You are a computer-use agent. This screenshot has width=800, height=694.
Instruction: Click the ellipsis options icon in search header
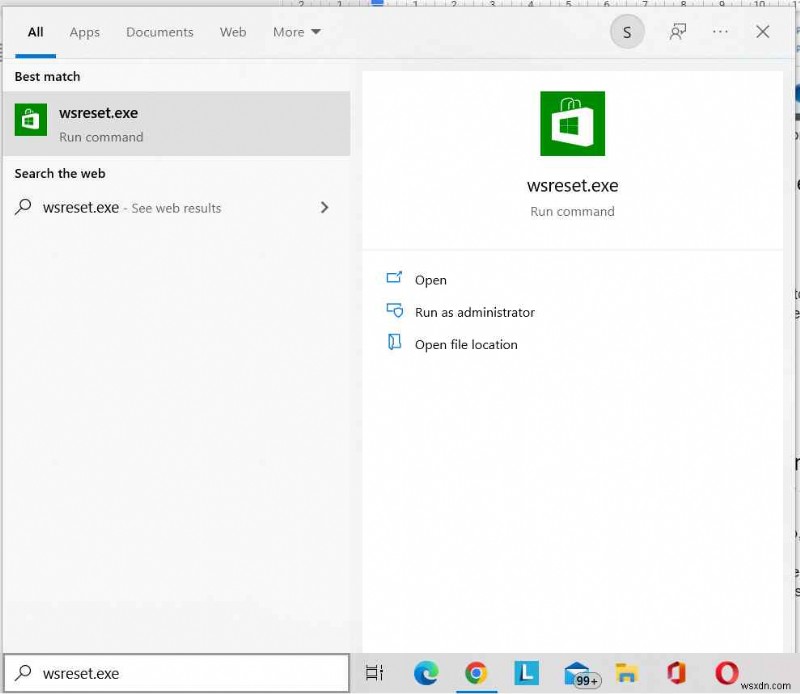pyautogui.click(x=720, y=31)
